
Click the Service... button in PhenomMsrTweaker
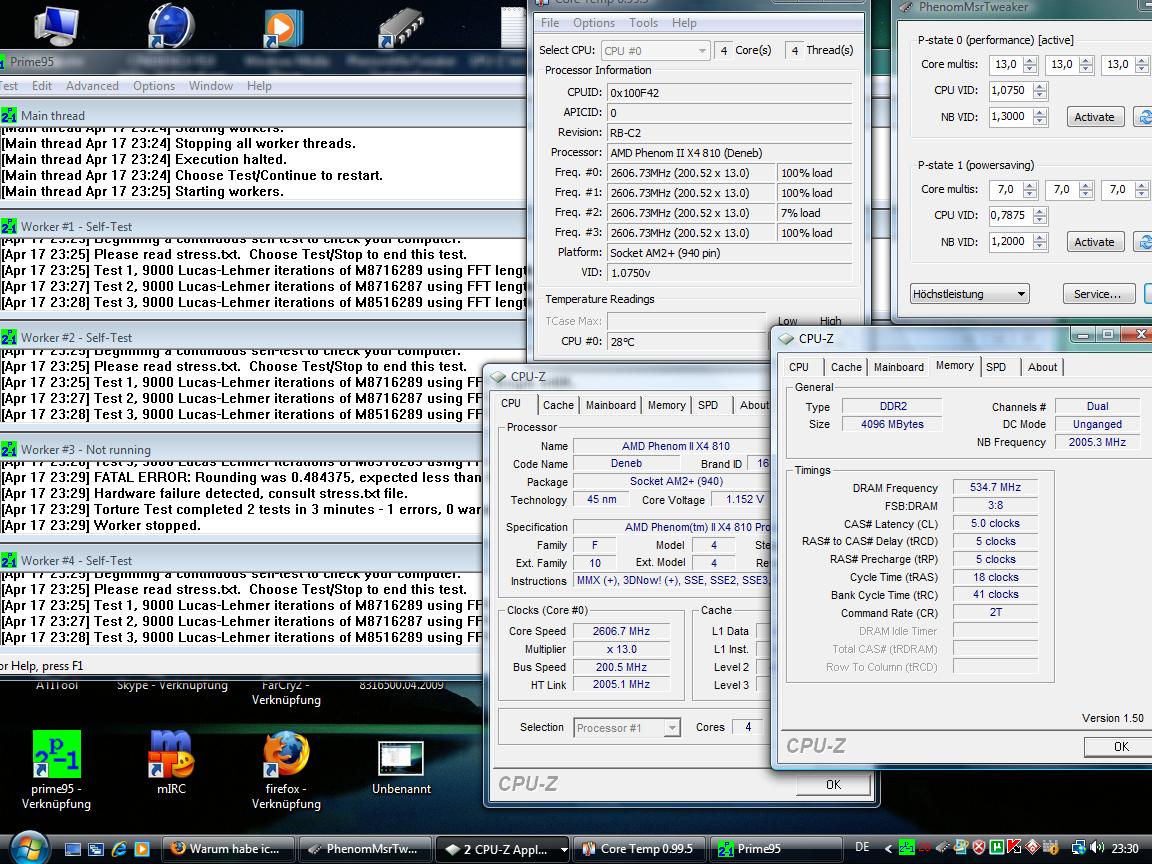tap(1098, 294)
